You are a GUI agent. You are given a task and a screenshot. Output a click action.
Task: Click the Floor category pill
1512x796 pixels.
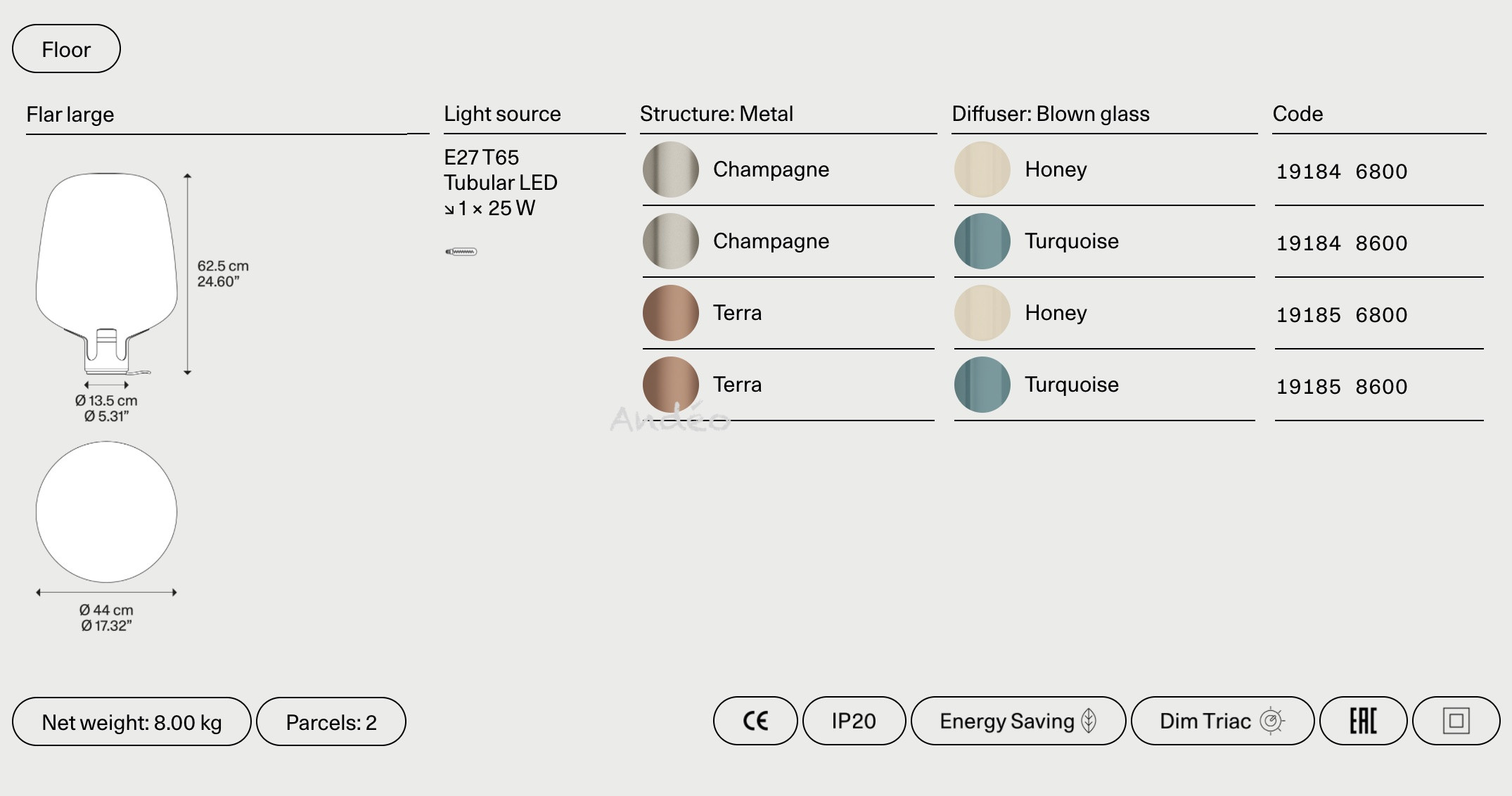66,49
